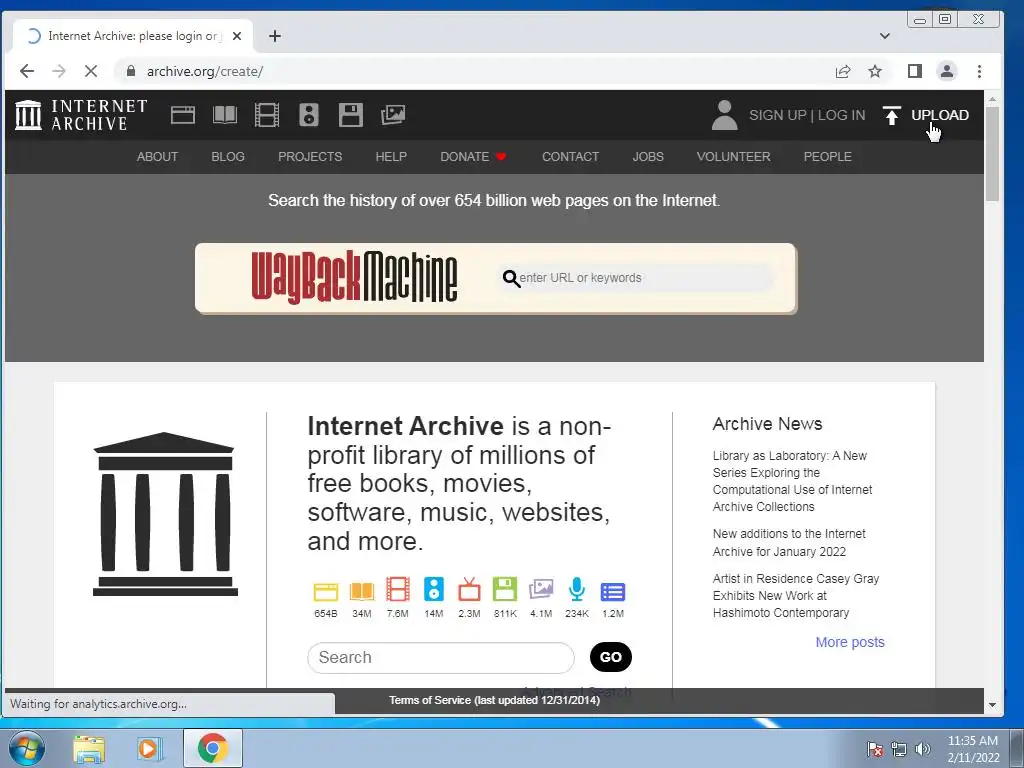Open the Texts book icon in navbar
The image size is (1024, 768).
(x=225, y=115)
